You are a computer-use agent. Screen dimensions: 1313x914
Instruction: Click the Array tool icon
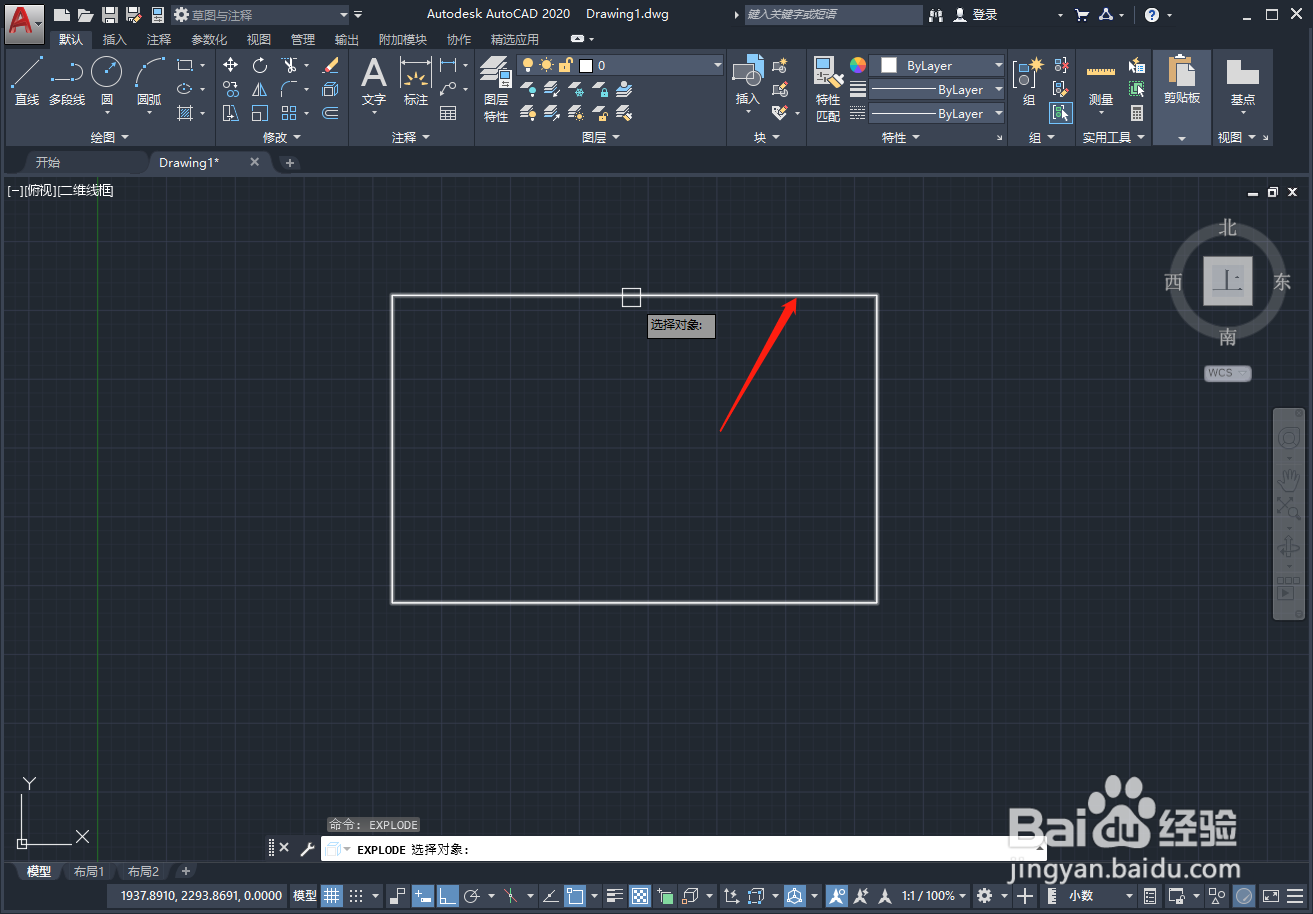[x=289, y=113]
